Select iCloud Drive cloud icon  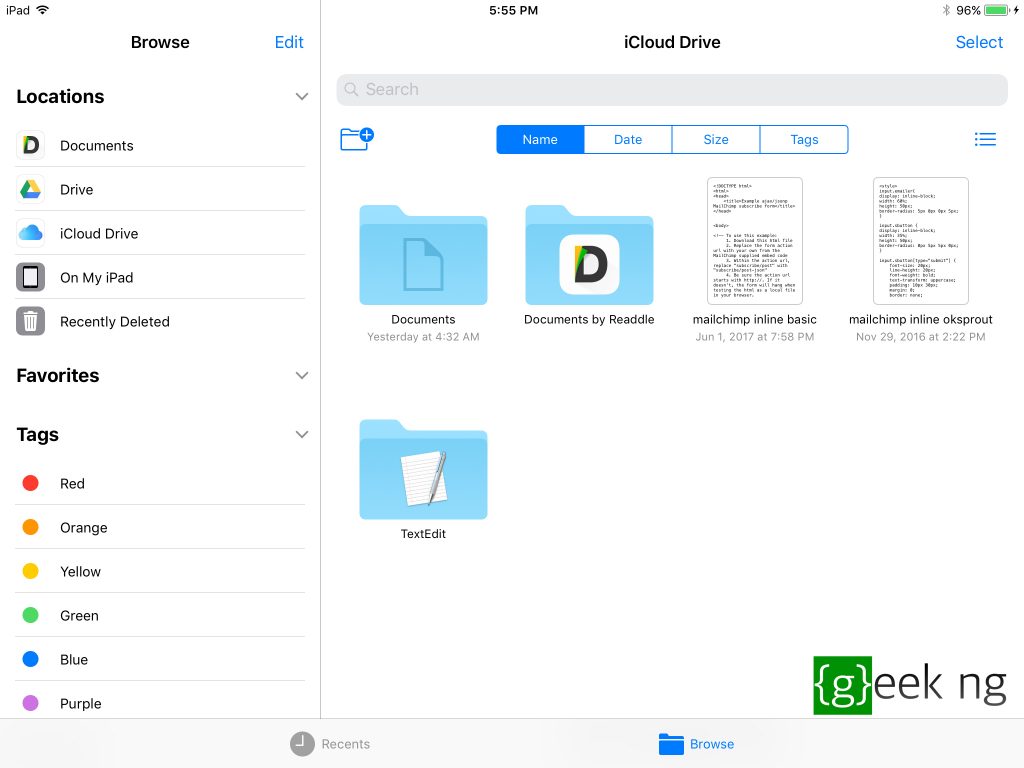[x=31, y=233]
